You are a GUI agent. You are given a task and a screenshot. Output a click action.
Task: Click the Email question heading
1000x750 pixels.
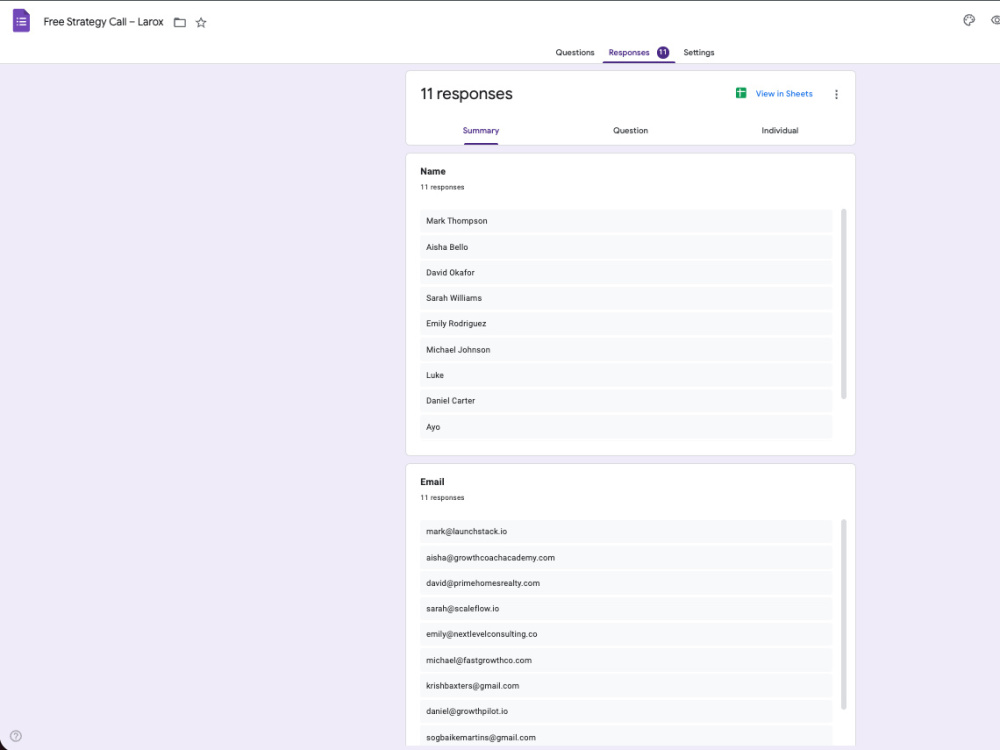pos(432,482)
